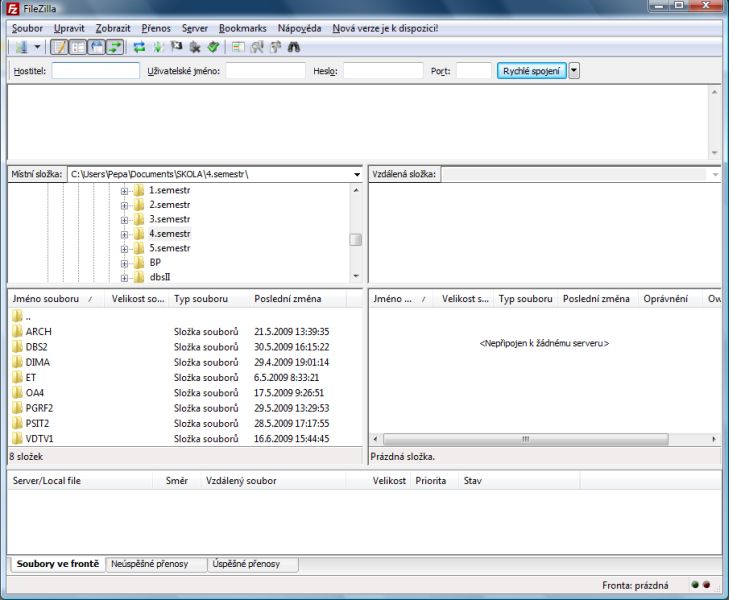Switch to Neúspěšné přenosy tab
The image size is (729, 600).
[x=156, y=564]
